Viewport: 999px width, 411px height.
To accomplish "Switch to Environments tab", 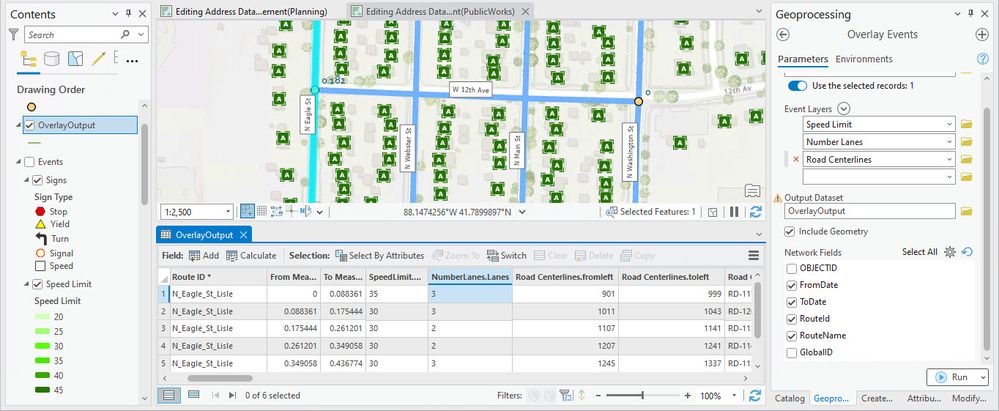I will pyautogui.click(x=864, y=59).
